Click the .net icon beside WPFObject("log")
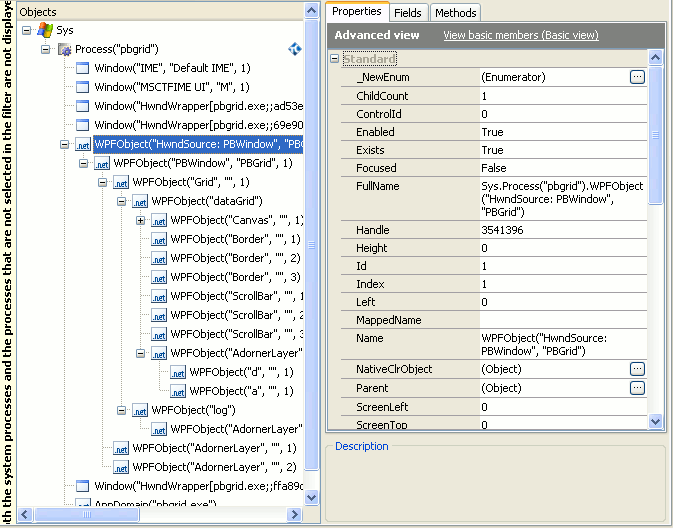This screenshot has width=673, height=529. point(140,410)
